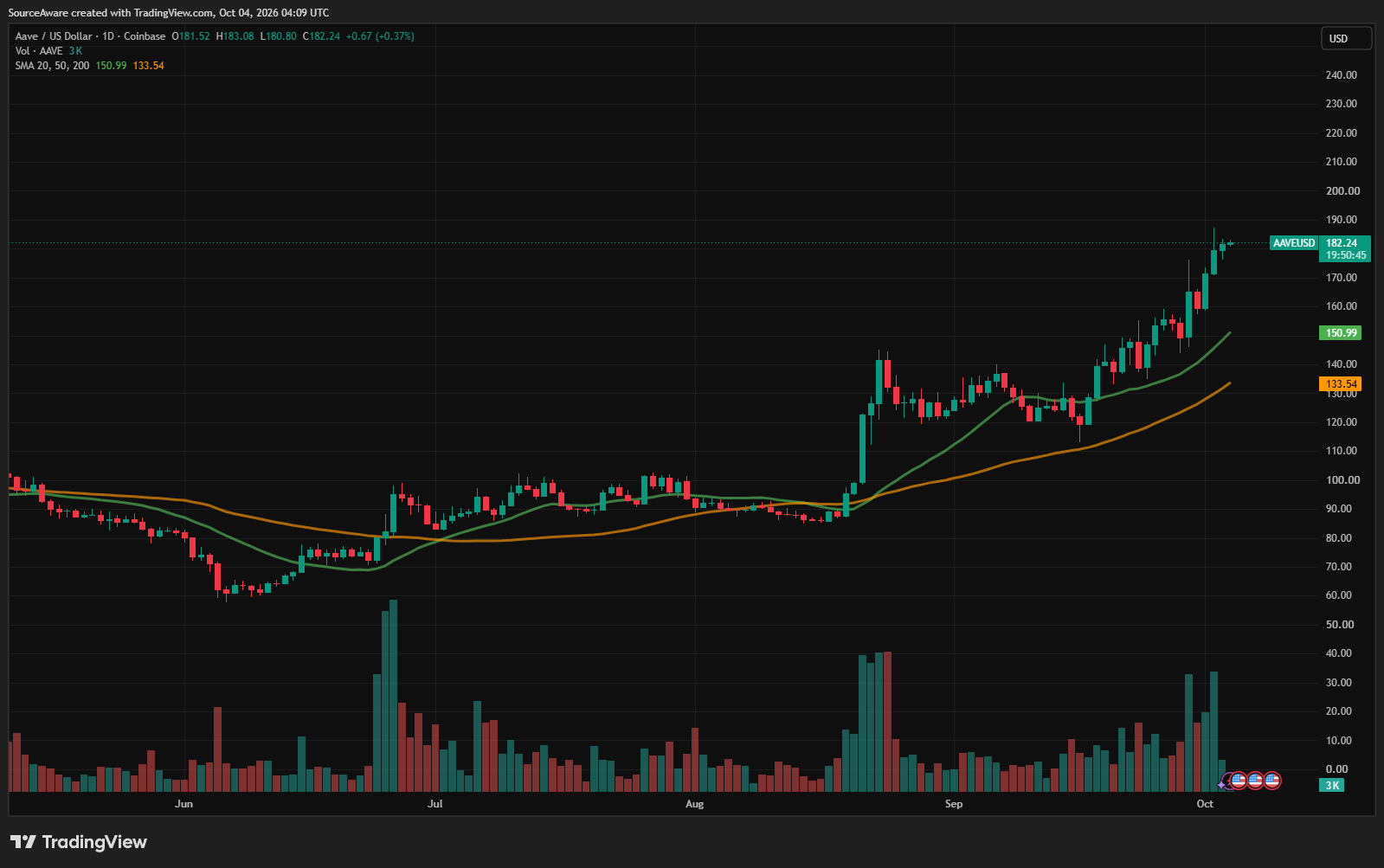Click the 3K volume value in the Vol legend

point(76,51)
